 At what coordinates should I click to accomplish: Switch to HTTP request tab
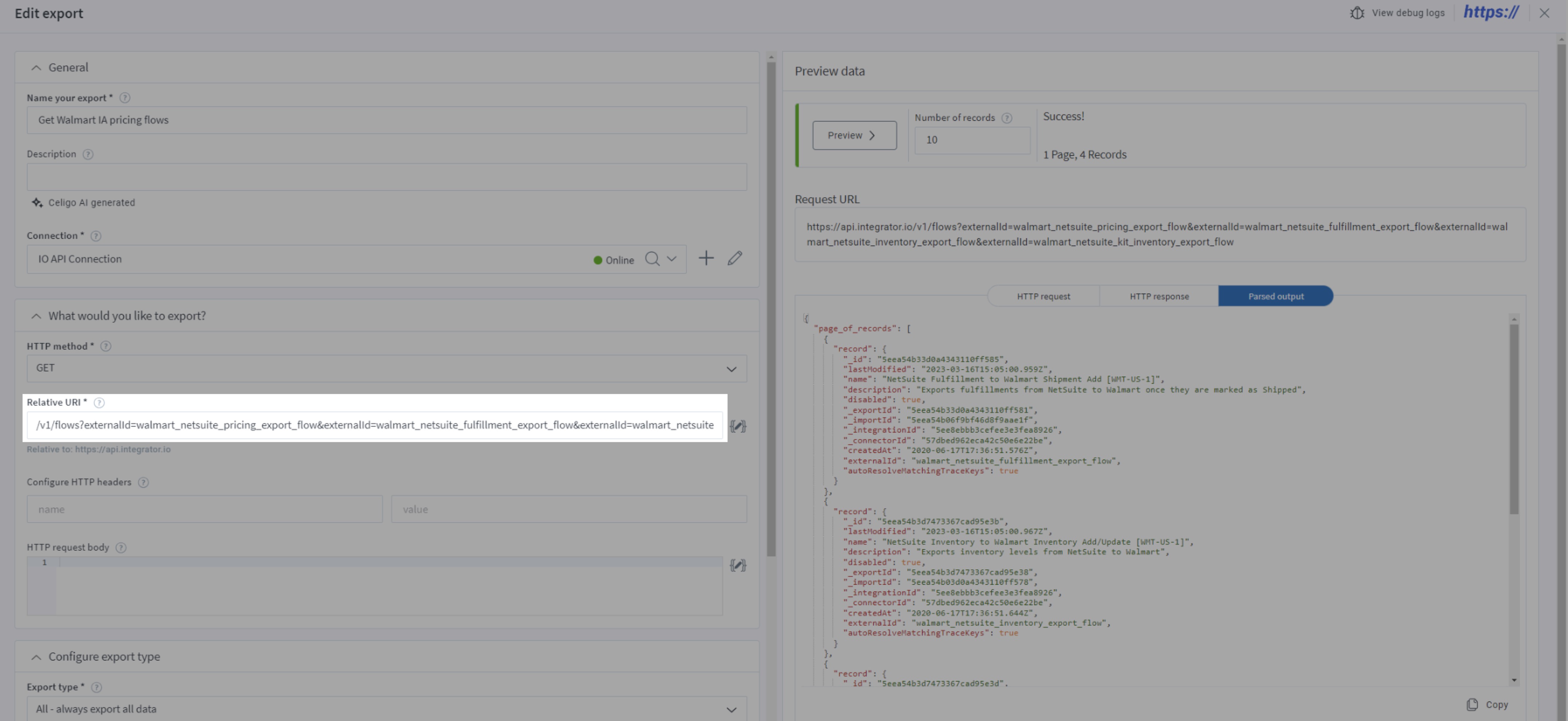click(1043, 296)
